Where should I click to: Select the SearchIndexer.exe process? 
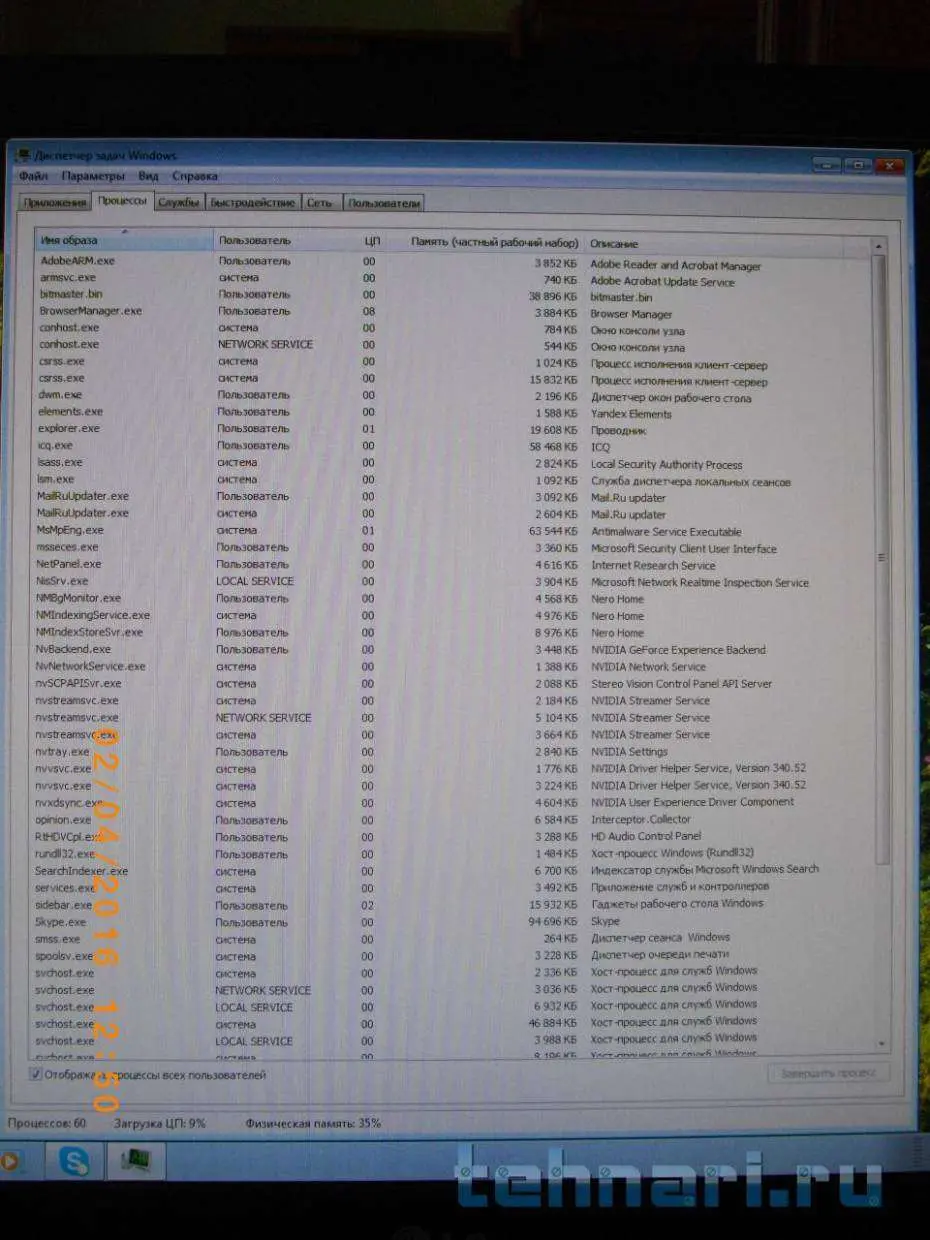click(x=453, y=871)
